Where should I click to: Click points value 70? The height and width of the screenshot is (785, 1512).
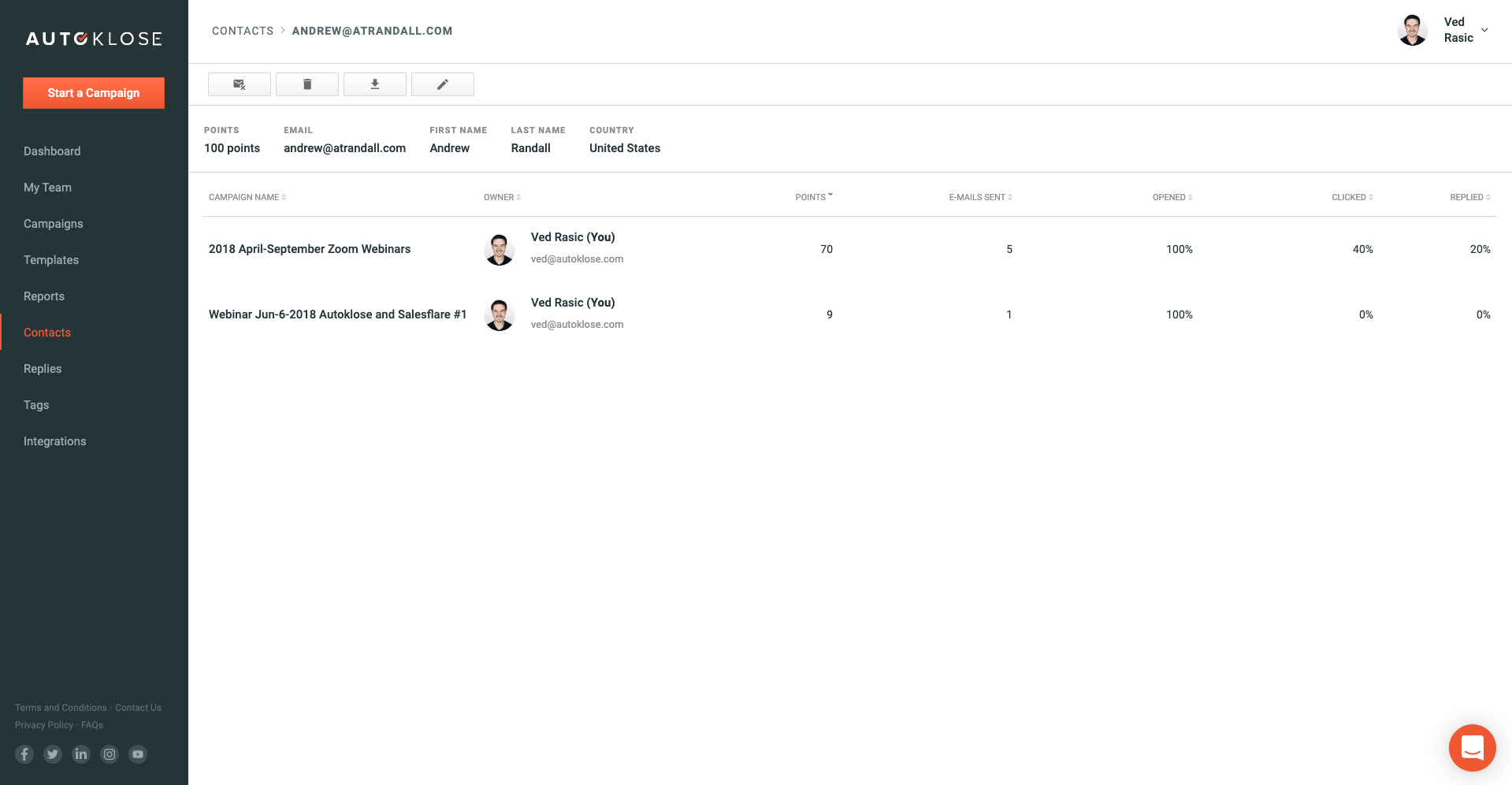(827, 249)
